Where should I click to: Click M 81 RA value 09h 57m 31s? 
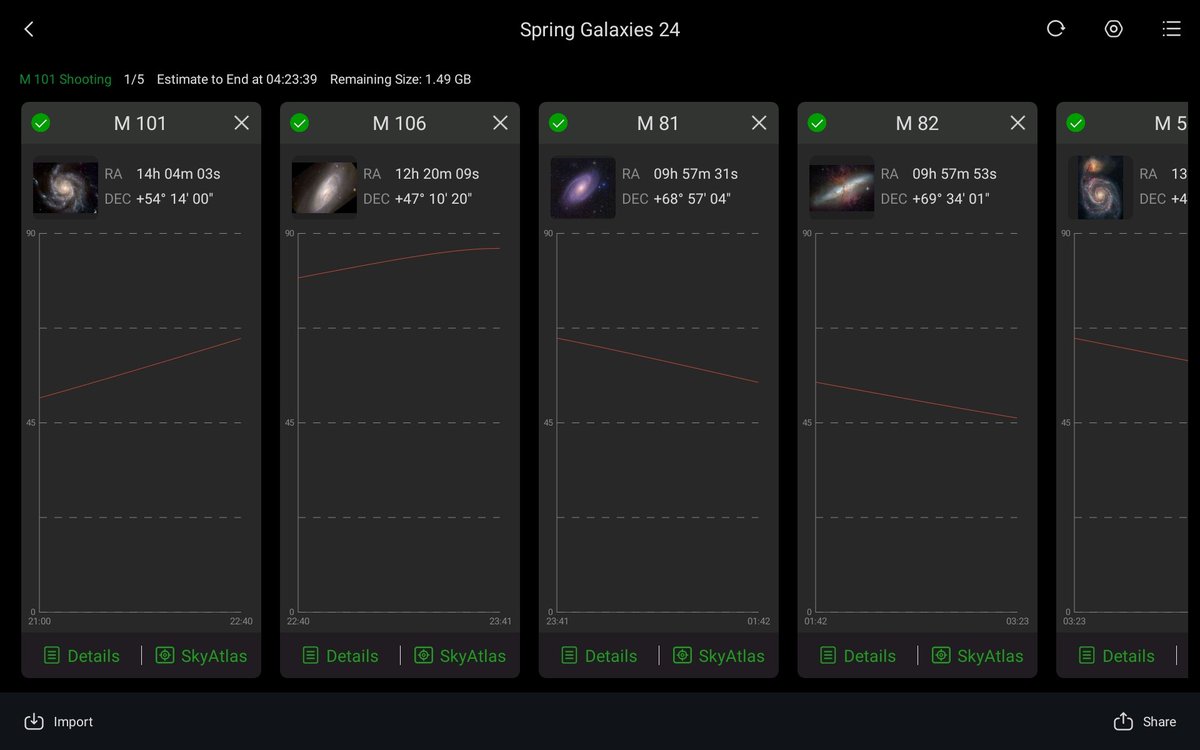click(696, 174)
